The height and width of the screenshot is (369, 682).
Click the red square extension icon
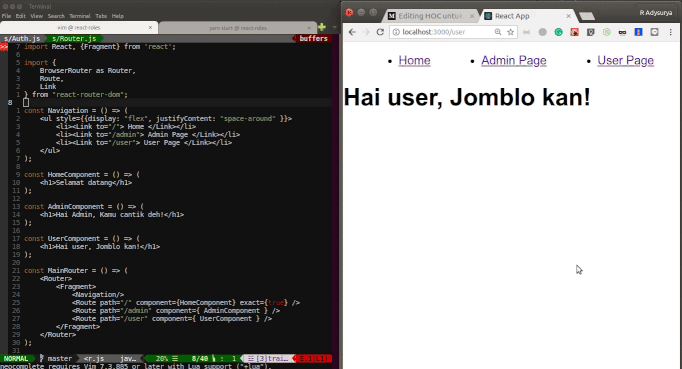point(575,32)
